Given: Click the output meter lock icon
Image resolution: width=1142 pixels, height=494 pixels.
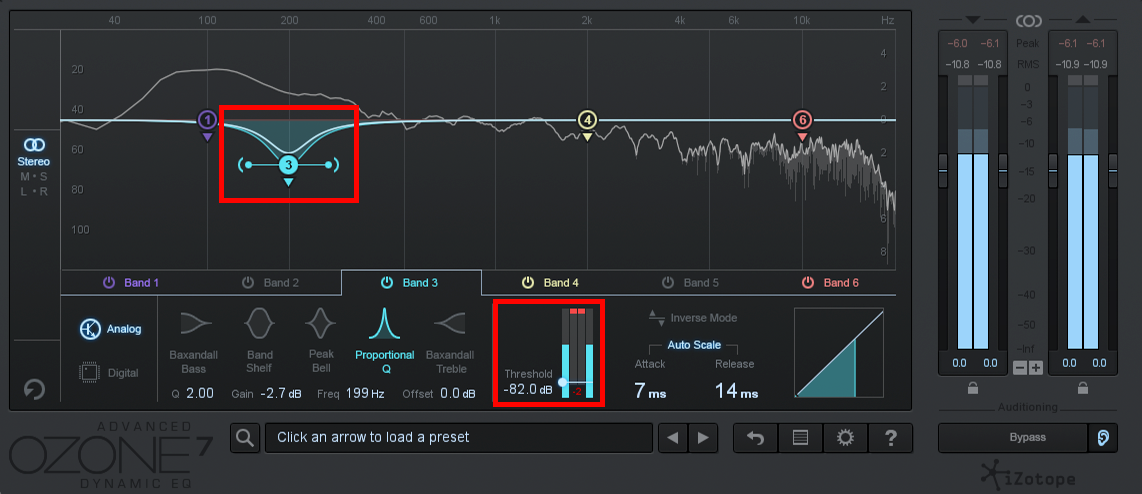Looking at the screenshot, I should coord(1082,388).
